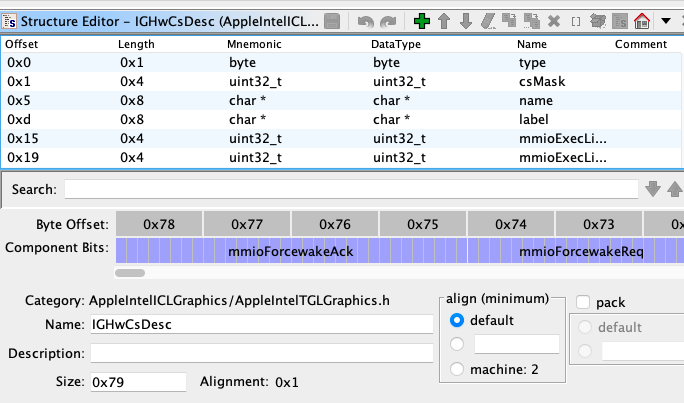Screen dimensions: 684x403
Task: Select the 'csMask' name cell
Action: 542,82
